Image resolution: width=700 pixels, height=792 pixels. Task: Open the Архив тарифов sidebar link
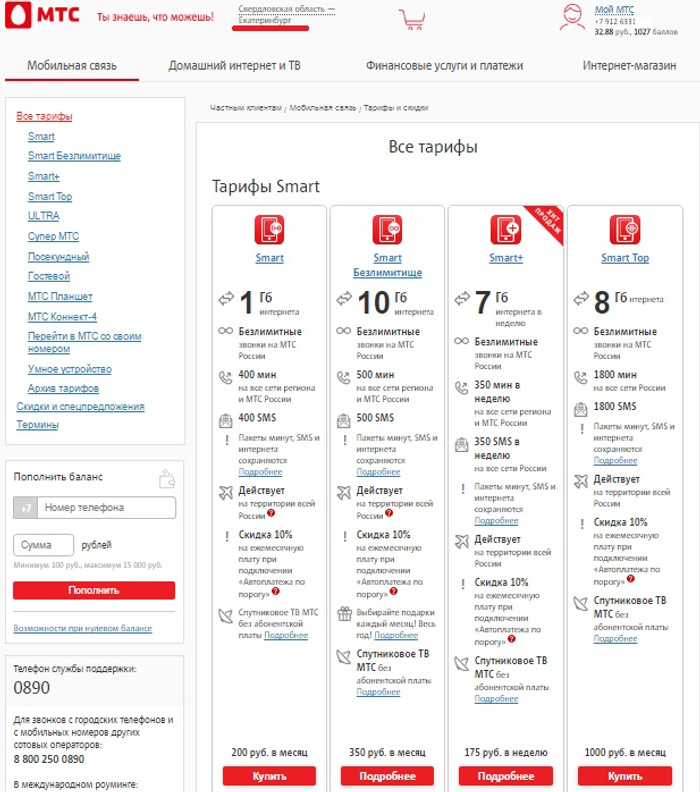[x=63, y=388]
